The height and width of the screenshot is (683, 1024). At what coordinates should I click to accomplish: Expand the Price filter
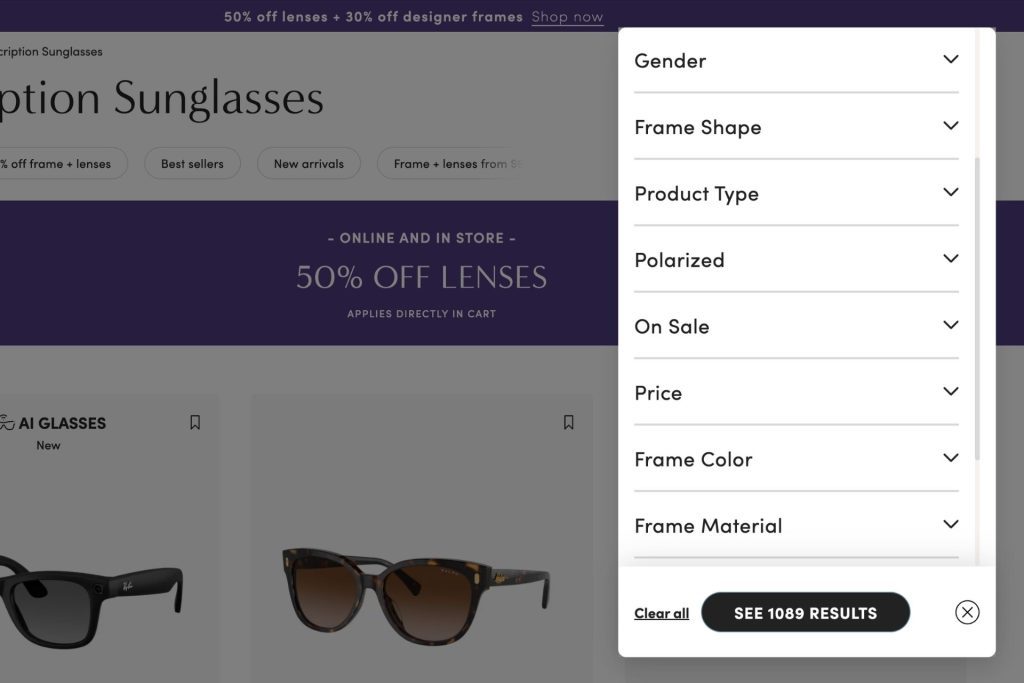point(796,393)
